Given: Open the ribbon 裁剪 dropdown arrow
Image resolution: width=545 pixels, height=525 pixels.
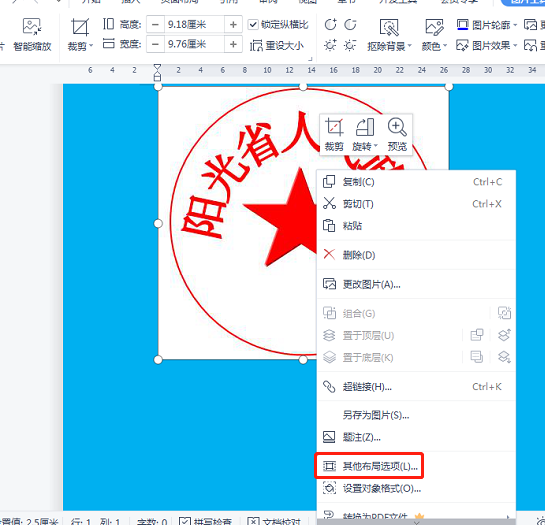Looking at the screenshot, I should [91, 46].
